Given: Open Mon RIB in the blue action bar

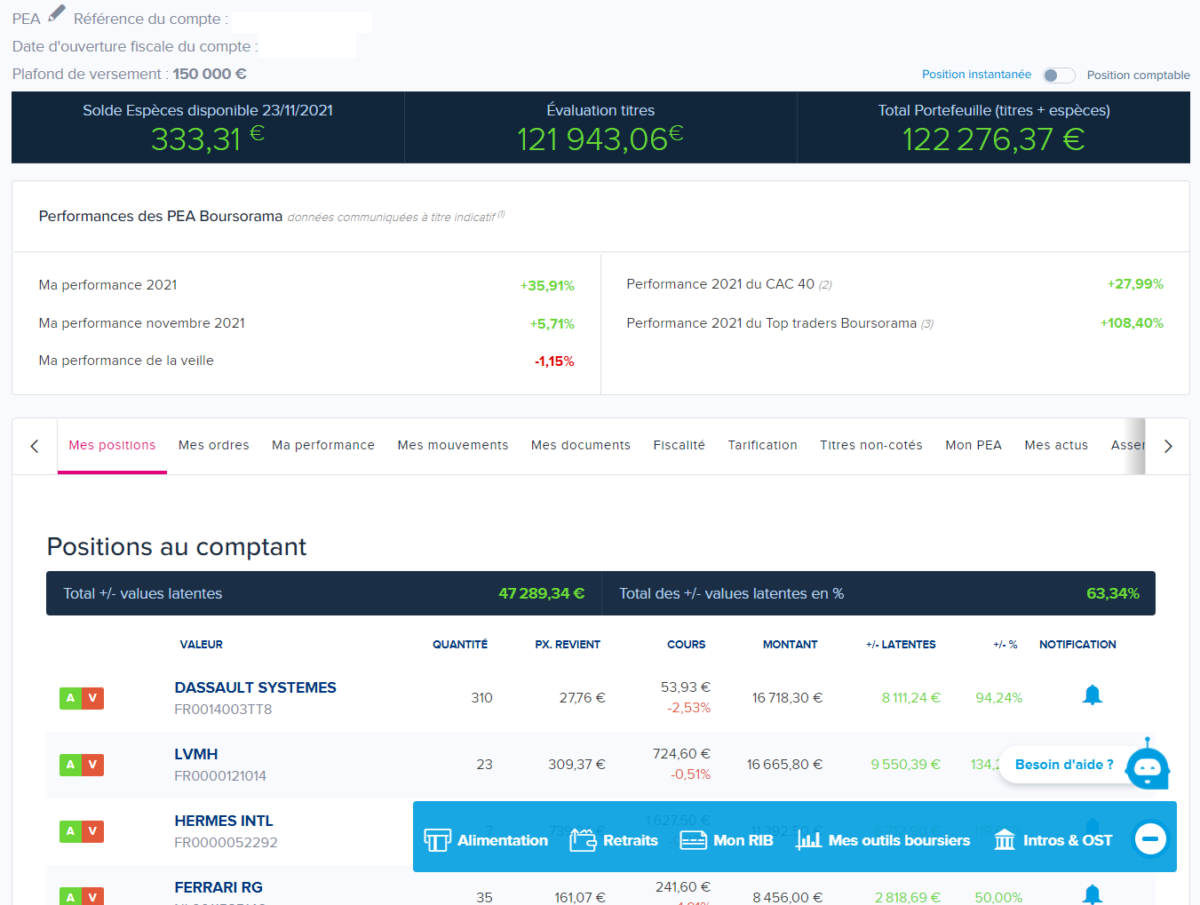Looking at the screenshot, I should [x=726, y=840].
